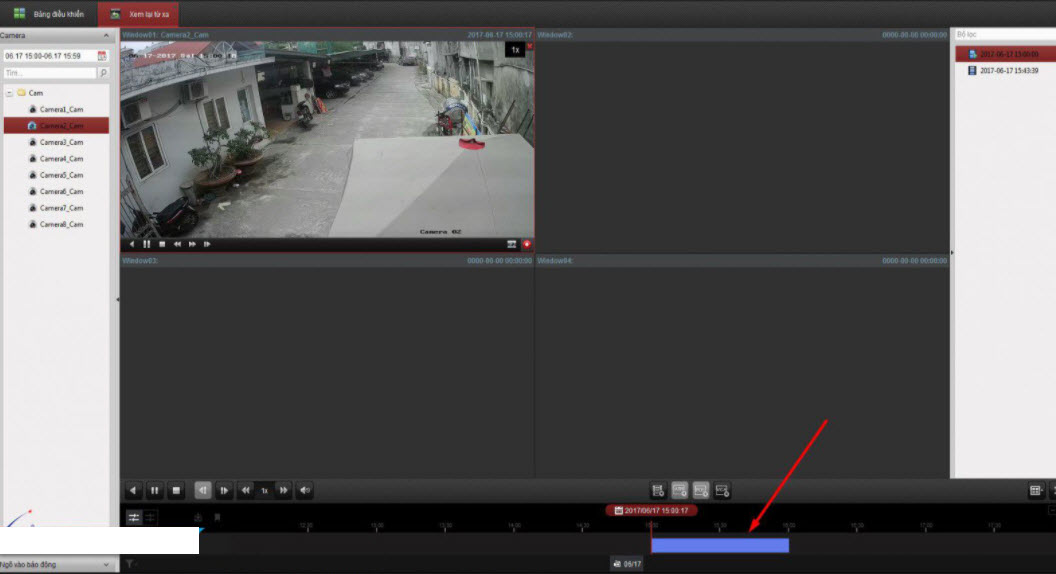Open the filter dropdown below the timeline
Viewport: 1056px width, 574px height.
pyautogui.click(x=130, y=564)
